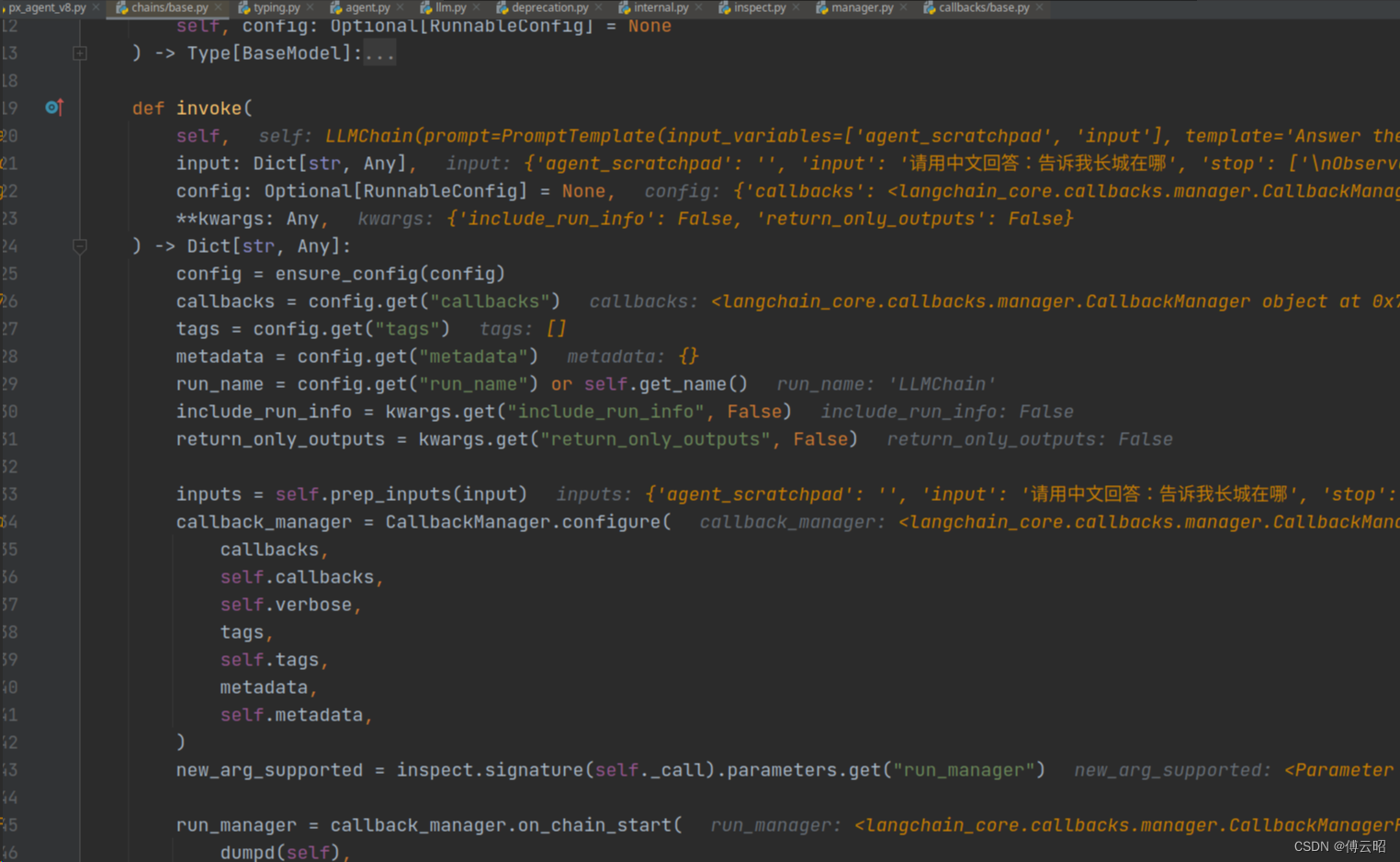Close the px_agent_v8.py tab
The width and height of the screenshot is (1400, 862).
96,7
